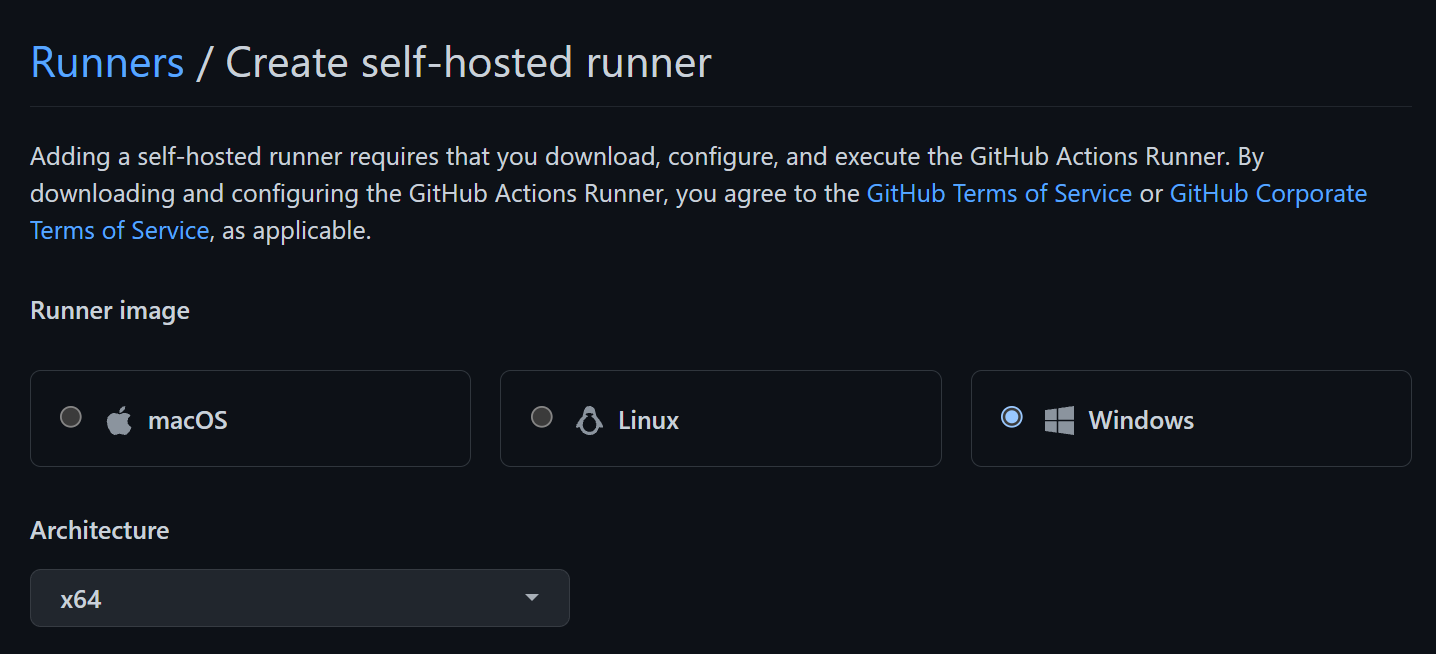Click the chevron arrow on the x64 selector
Viewport: 1436px width, 654px height.
[x=532, y=597]
